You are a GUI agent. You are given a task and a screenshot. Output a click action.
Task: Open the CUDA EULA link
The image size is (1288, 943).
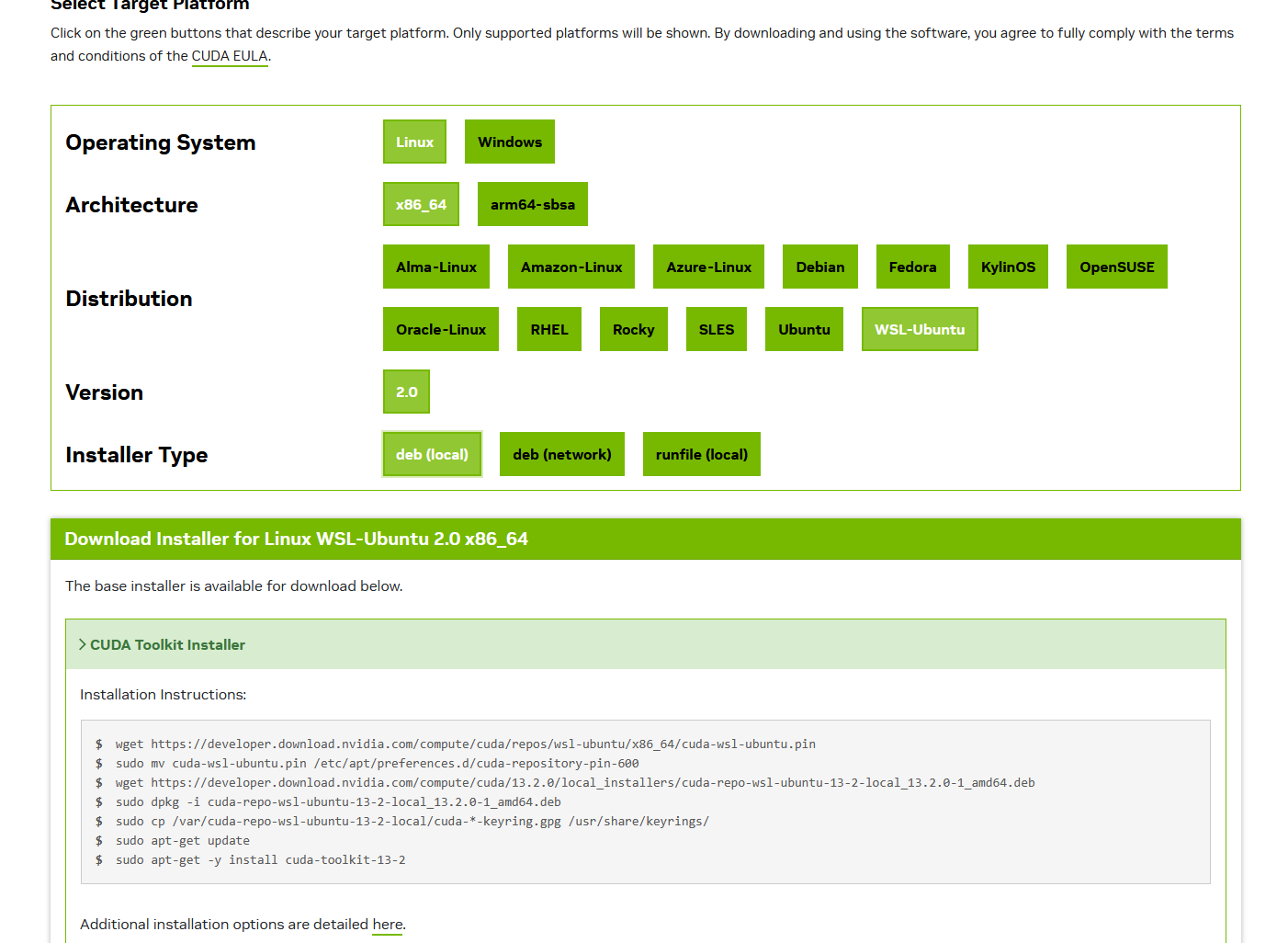[230, 56]
